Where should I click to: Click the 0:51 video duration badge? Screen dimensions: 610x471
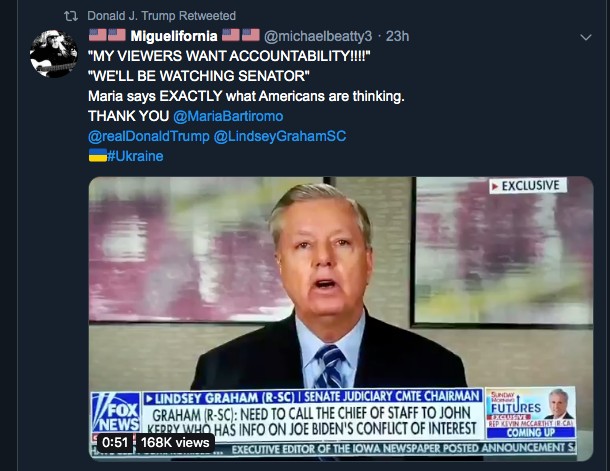point(115,442)
